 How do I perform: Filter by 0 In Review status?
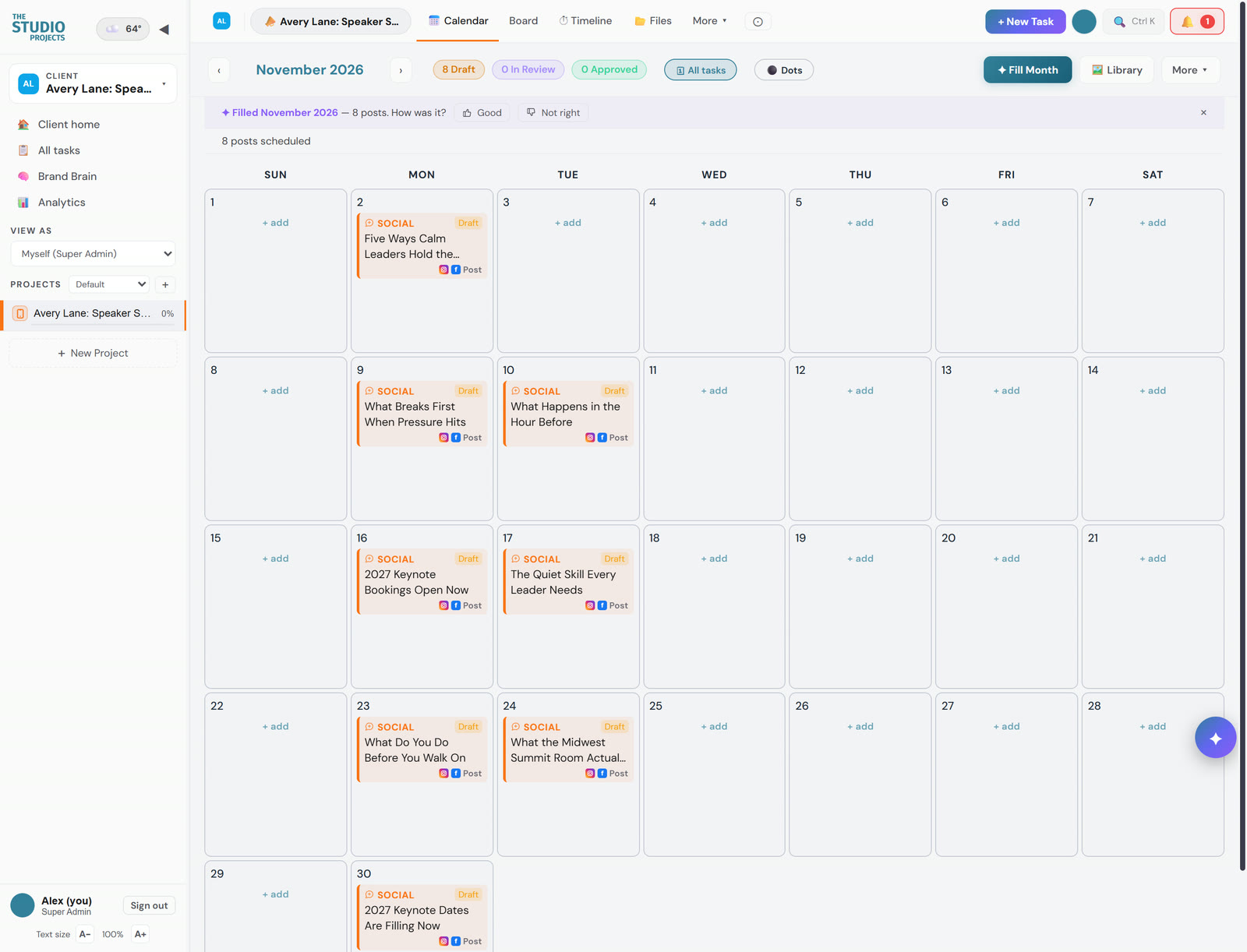pos(528,69)
